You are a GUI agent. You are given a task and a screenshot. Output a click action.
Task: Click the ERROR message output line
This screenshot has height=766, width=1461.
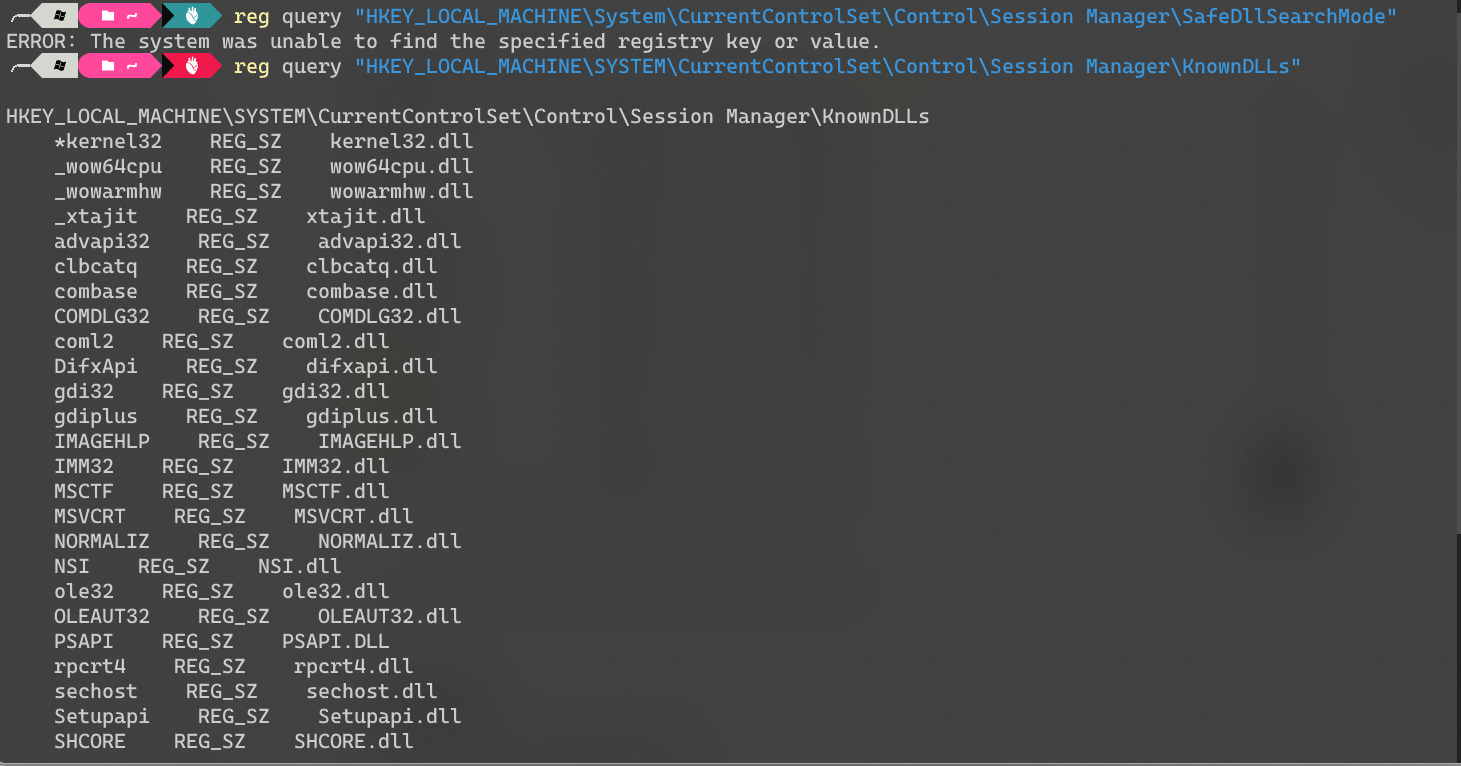coord(443,41)
